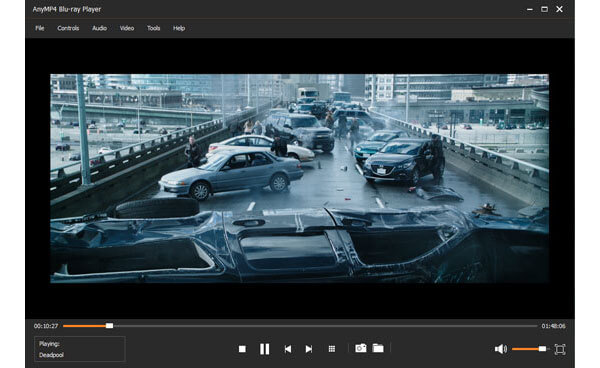
Task: Open the File menu
Action: pos(40,28)
